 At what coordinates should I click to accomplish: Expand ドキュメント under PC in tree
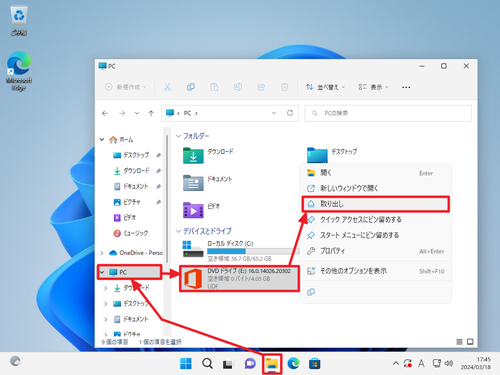[106, 319]
